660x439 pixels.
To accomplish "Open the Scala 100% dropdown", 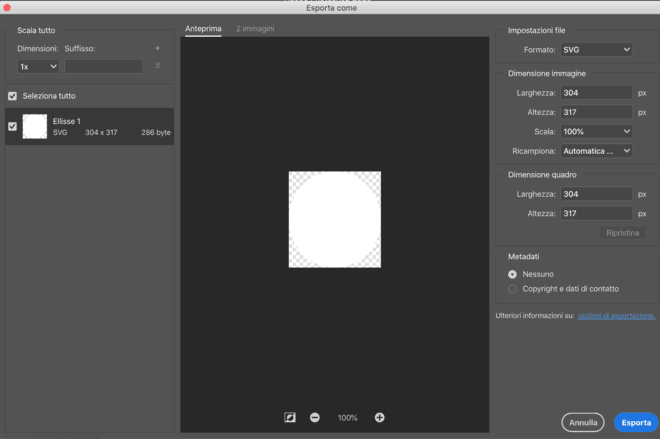I will [x=596, y=131].
